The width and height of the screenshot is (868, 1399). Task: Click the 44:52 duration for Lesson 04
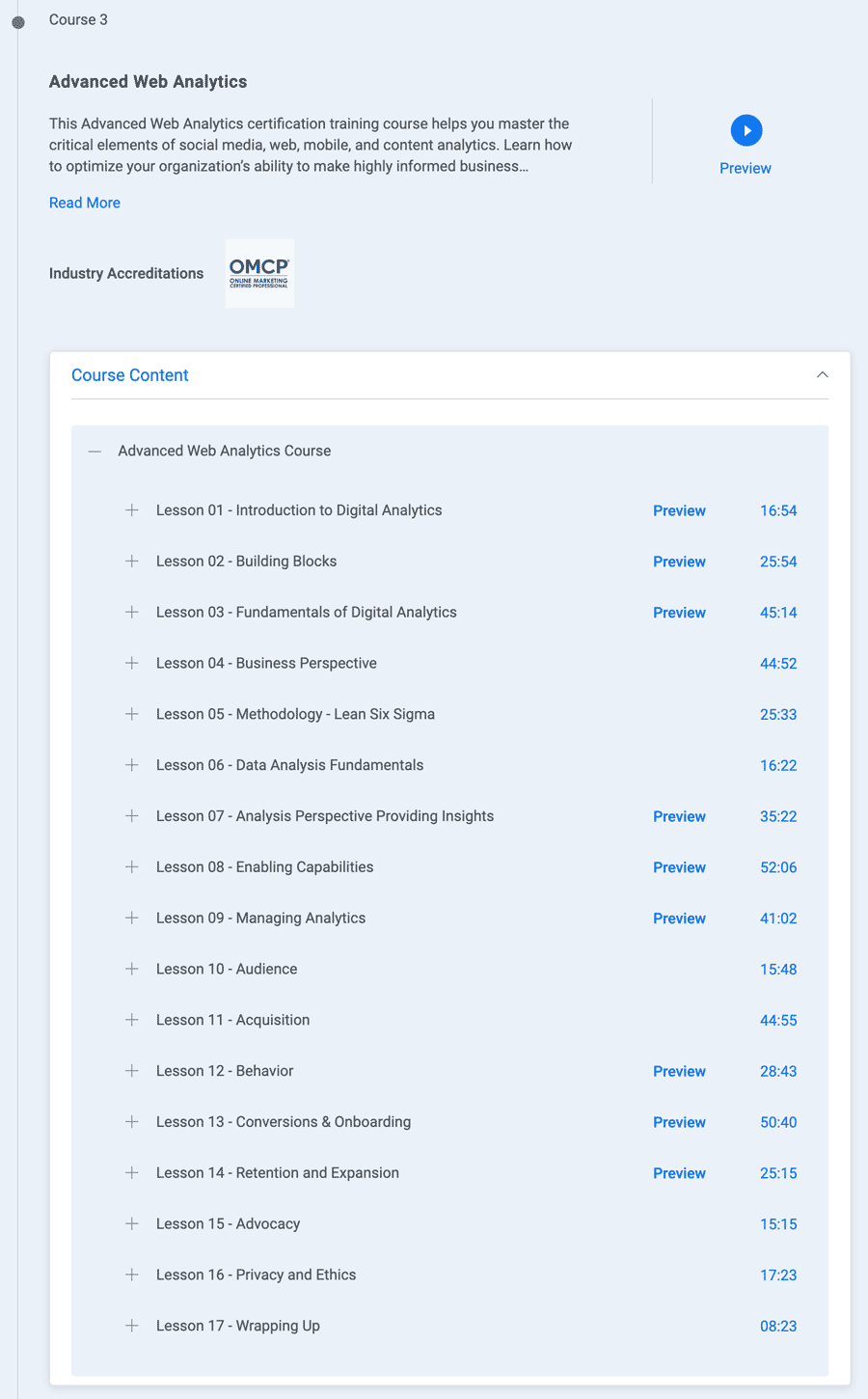click(778, 664)
